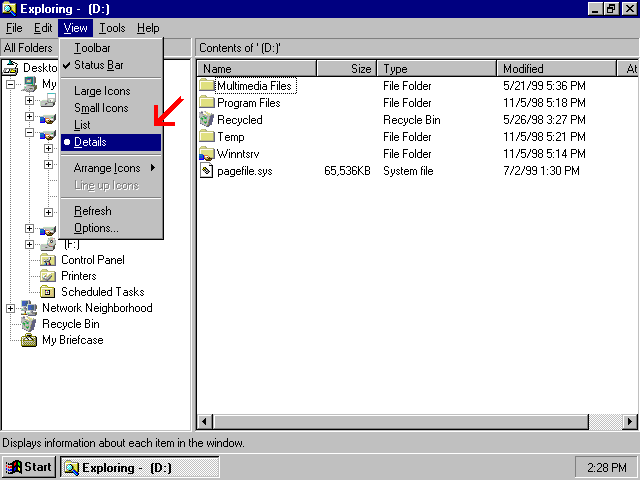640x480 pixels.
Task: Select My Briefcase label in tree
Action: point(73,340)
